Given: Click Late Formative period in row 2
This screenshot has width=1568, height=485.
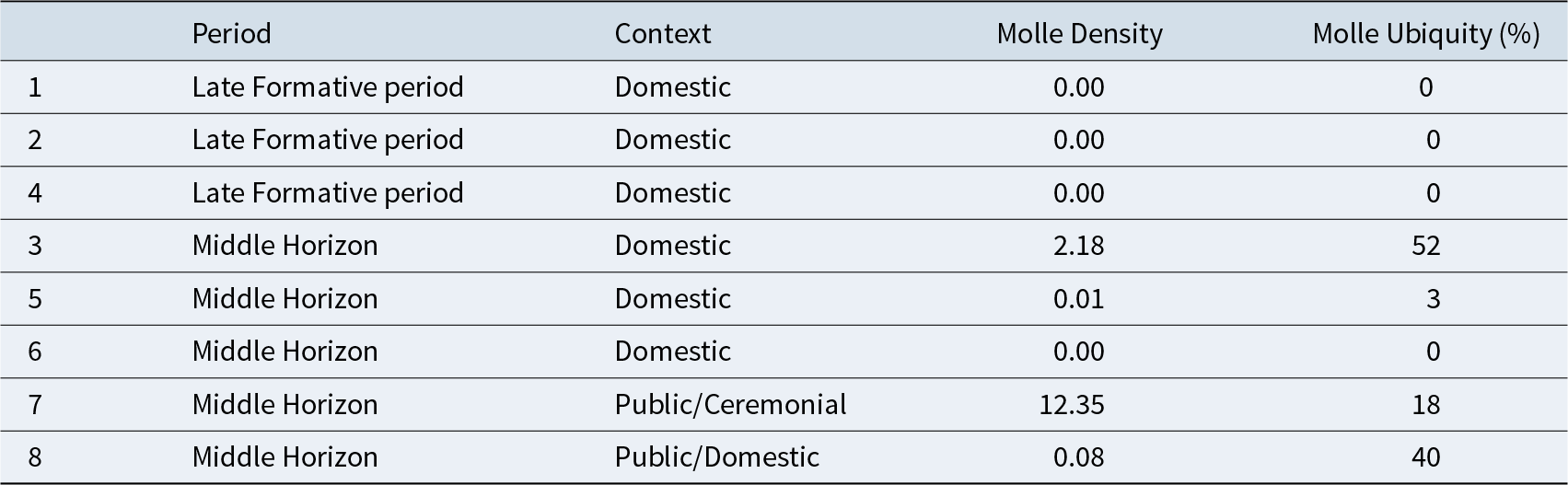Looking at the screenshot, I should pyautogui.click(x=327, y=140).
